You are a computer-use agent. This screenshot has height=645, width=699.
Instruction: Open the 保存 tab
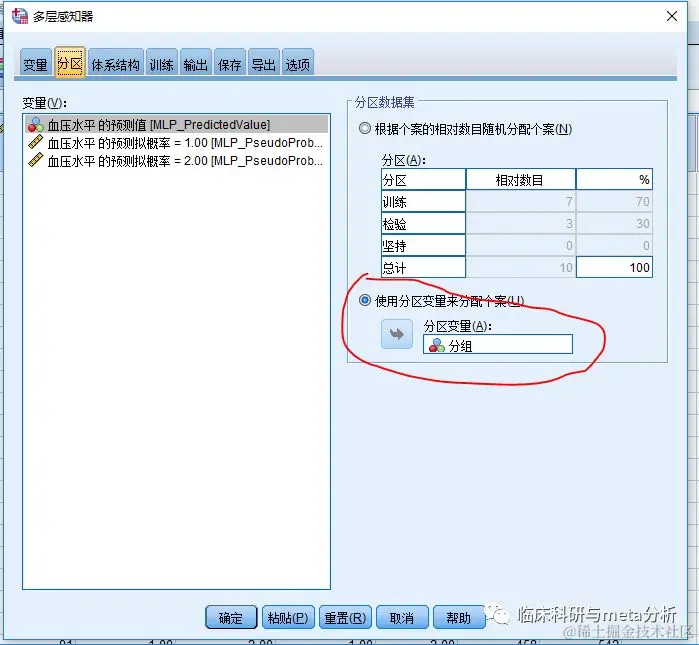tap(230, 64)
